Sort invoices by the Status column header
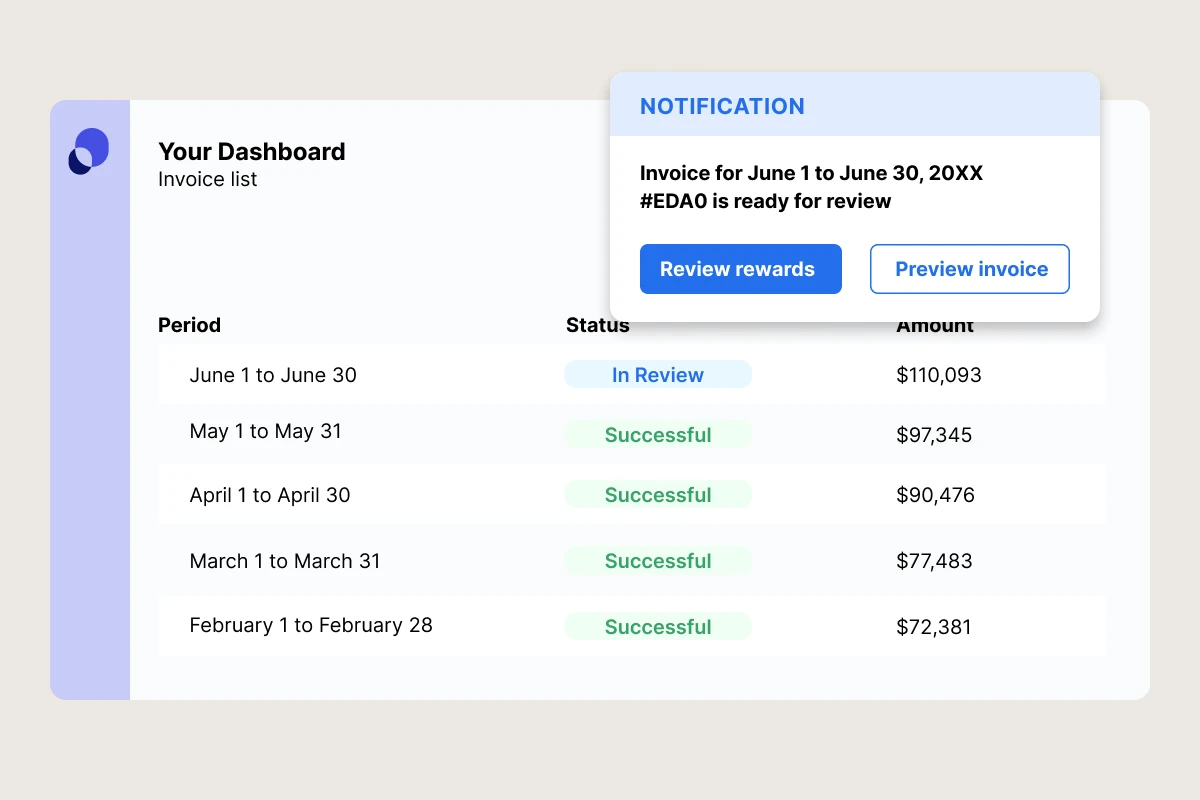1200x800 pixels. coord(596,325)
